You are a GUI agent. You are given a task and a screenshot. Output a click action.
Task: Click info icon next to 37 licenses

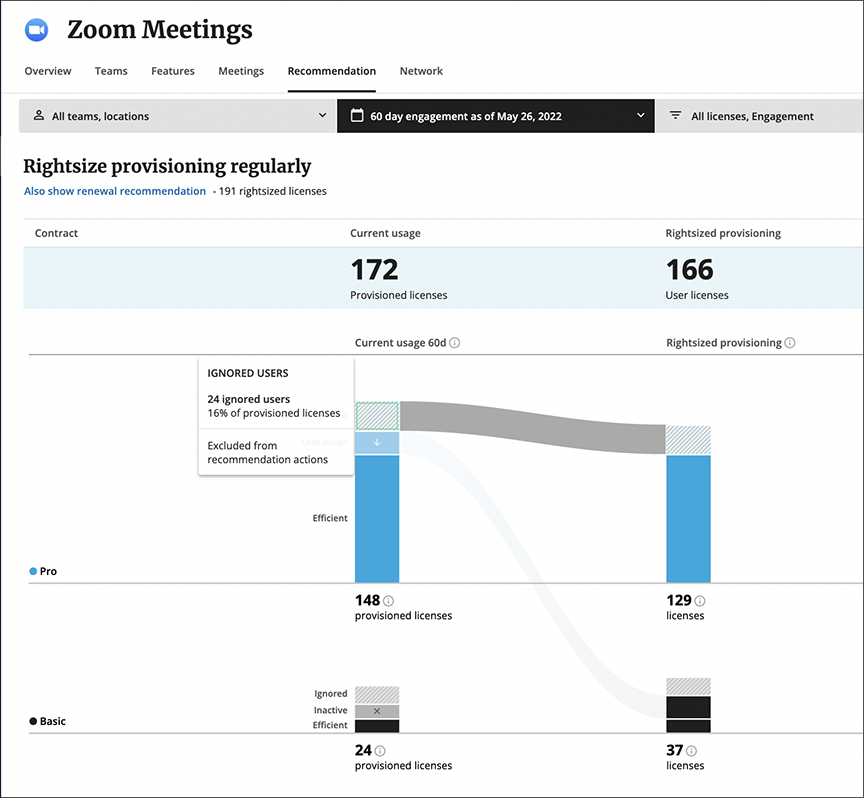pyautogui.click(x=691, y=751)
